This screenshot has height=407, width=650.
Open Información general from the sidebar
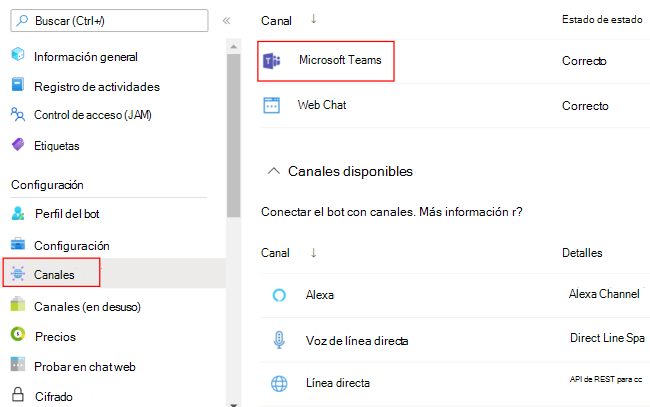85,57
